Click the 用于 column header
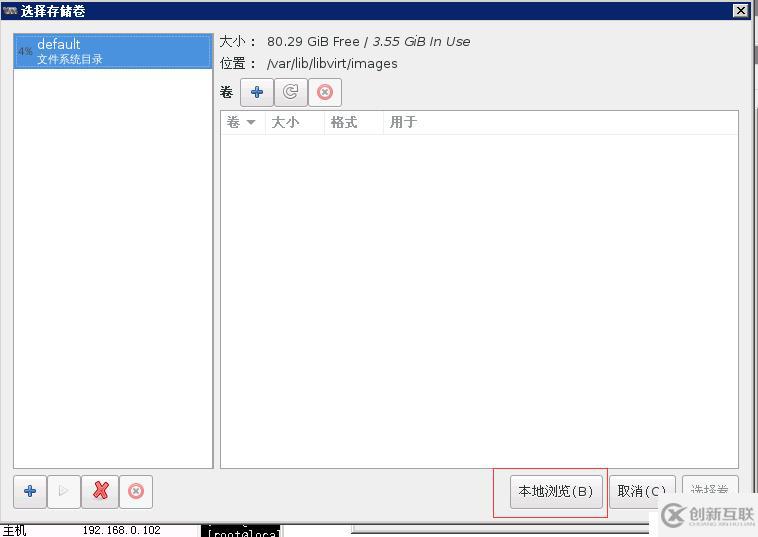The height and width of the screenshot is (537, 758). pos(560,122)
